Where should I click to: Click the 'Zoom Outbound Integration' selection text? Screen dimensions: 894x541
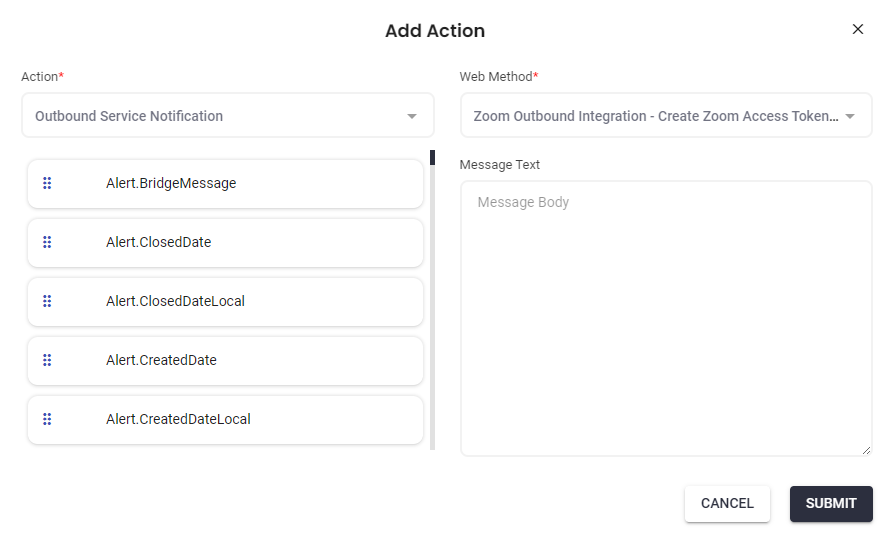655,116
